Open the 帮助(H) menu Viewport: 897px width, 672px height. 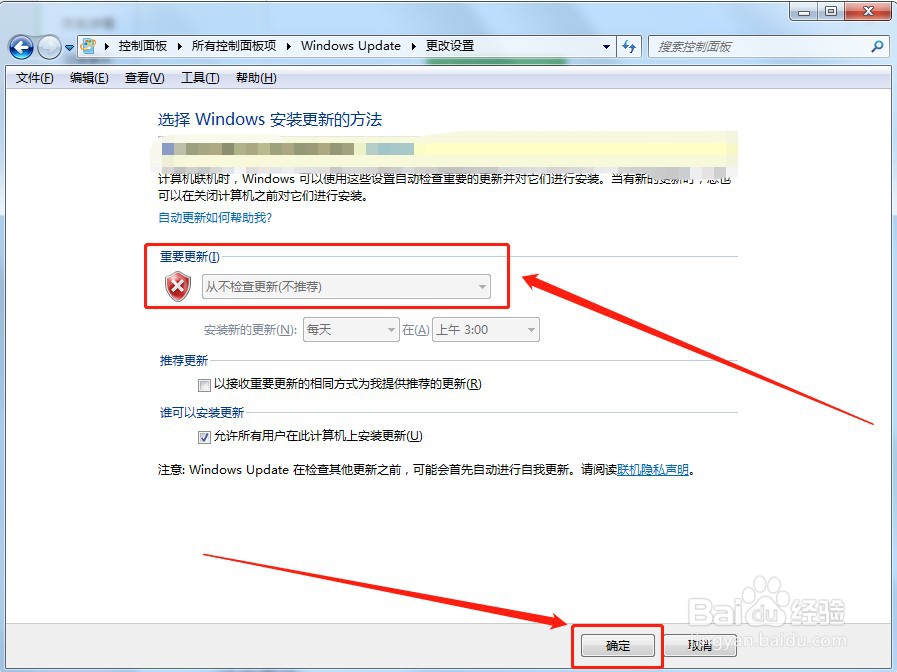256,78
